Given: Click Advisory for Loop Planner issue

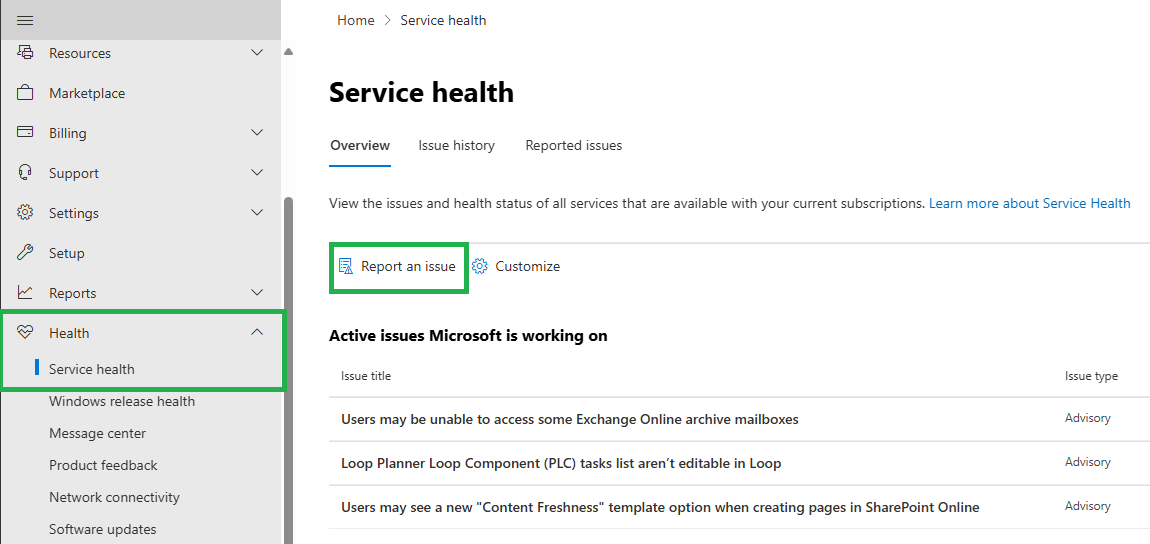Looking at the screenshot, I should coord(1088,463).
